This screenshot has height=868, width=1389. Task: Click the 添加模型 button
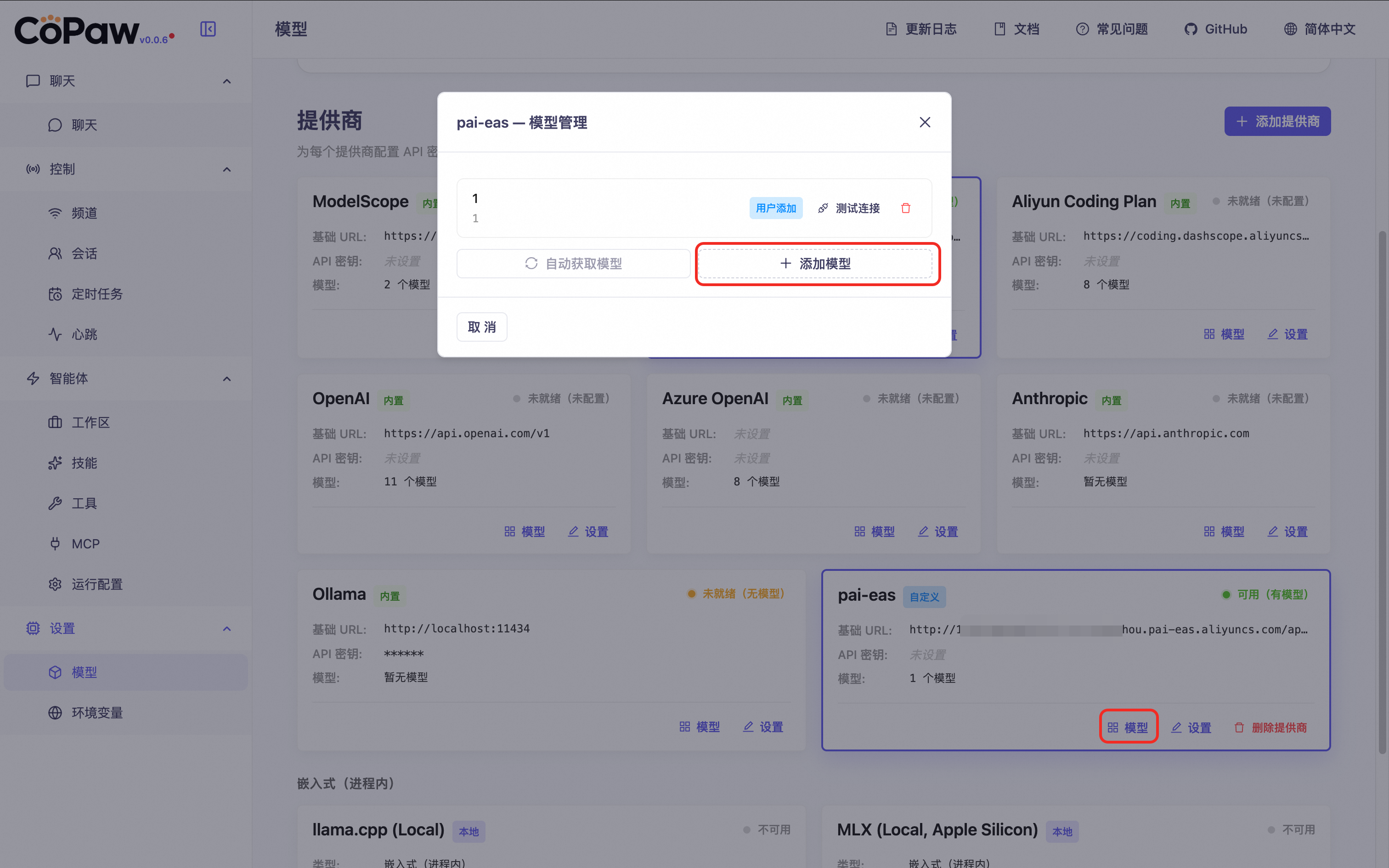click(815, 264)
